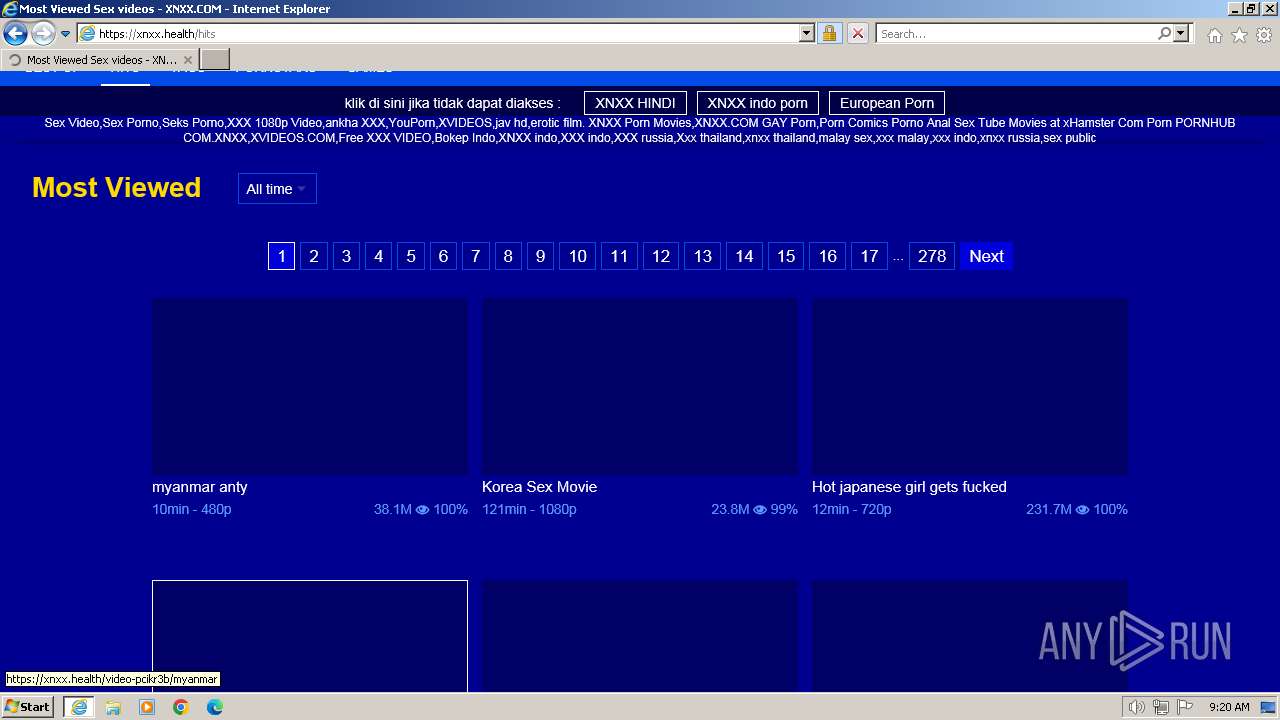Go to pagination page 12
The height and width of the screenshot is (720, 1280).
tap(661, 256)
